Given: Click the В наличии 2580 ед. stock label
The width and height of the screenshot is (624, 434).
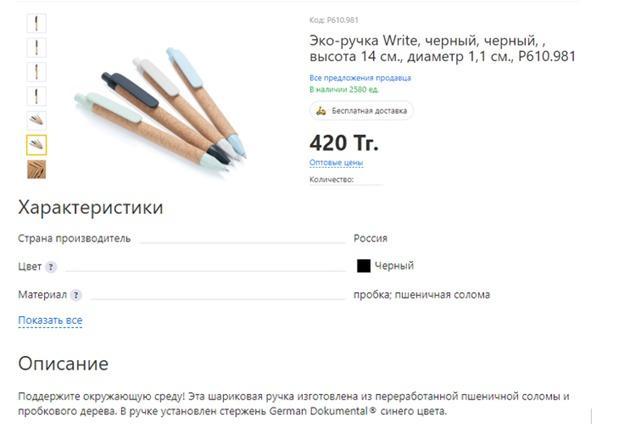Looking at the screenshot, I should click(344, 90).
